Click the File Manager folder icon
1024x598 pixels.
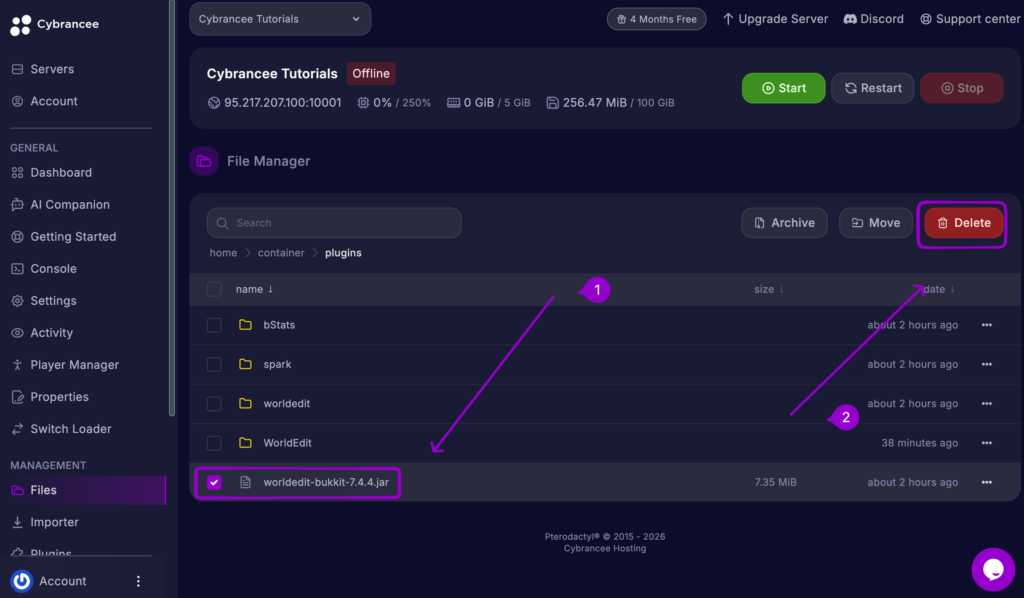click(x=204, y=161)
